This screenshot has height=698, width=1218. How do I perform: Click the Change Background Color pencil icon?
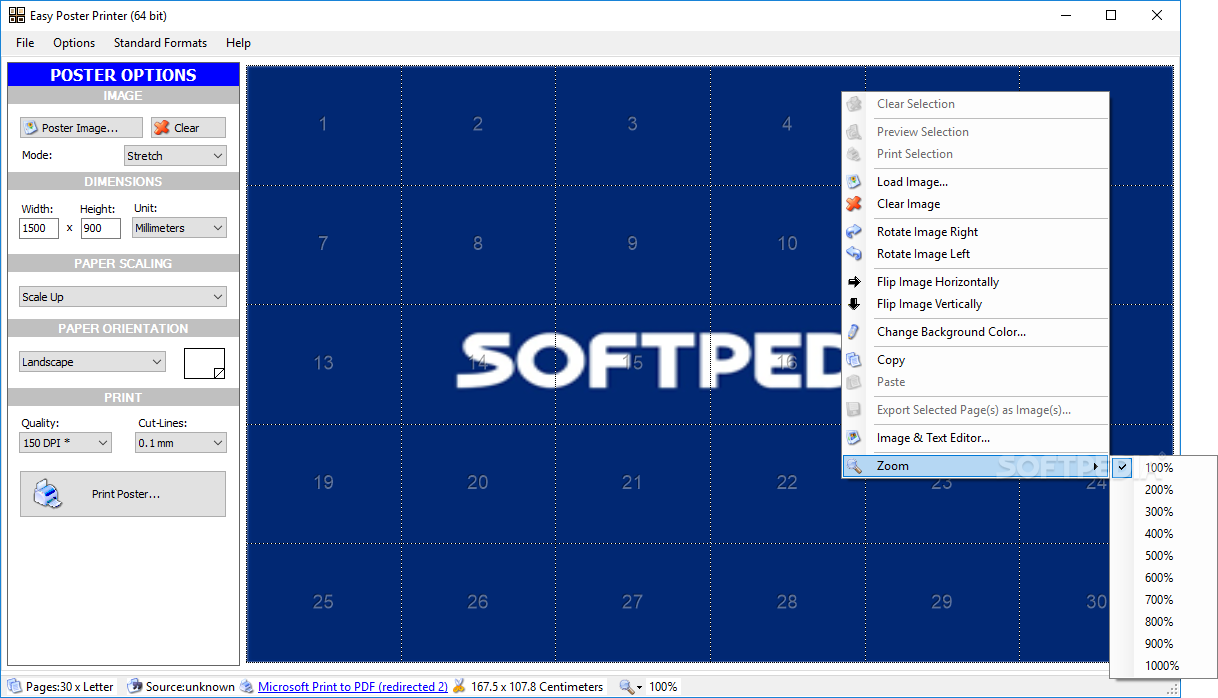coord(853,332)
